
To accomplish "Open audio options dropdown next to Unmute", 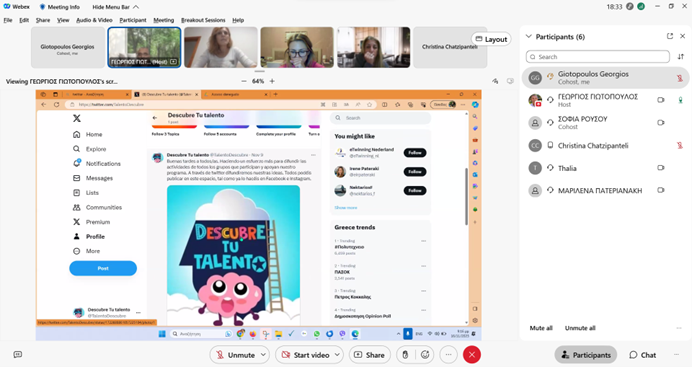I will [263, 355].
